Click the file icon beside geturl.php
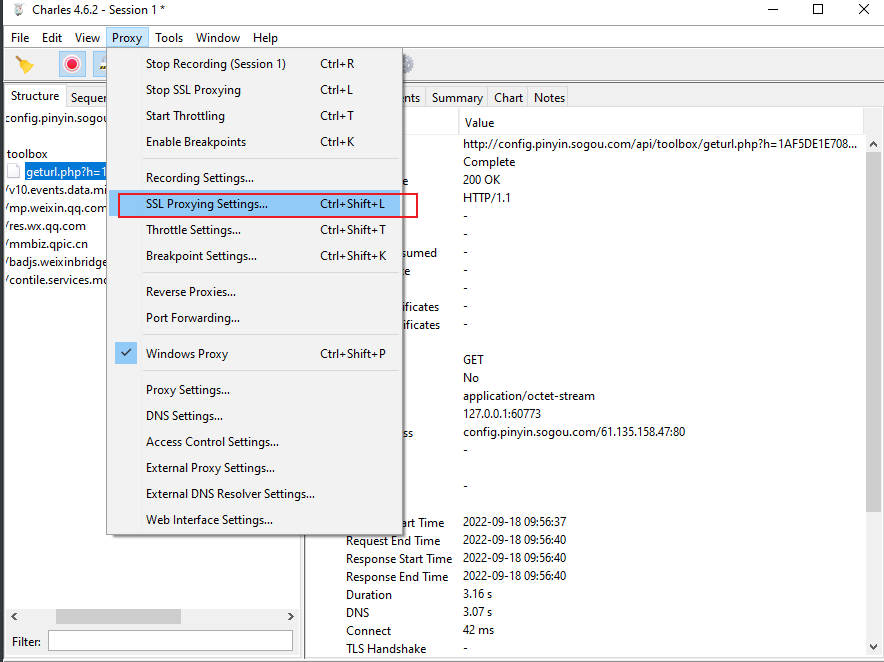The image size is (884, 662). pos(14,171)
